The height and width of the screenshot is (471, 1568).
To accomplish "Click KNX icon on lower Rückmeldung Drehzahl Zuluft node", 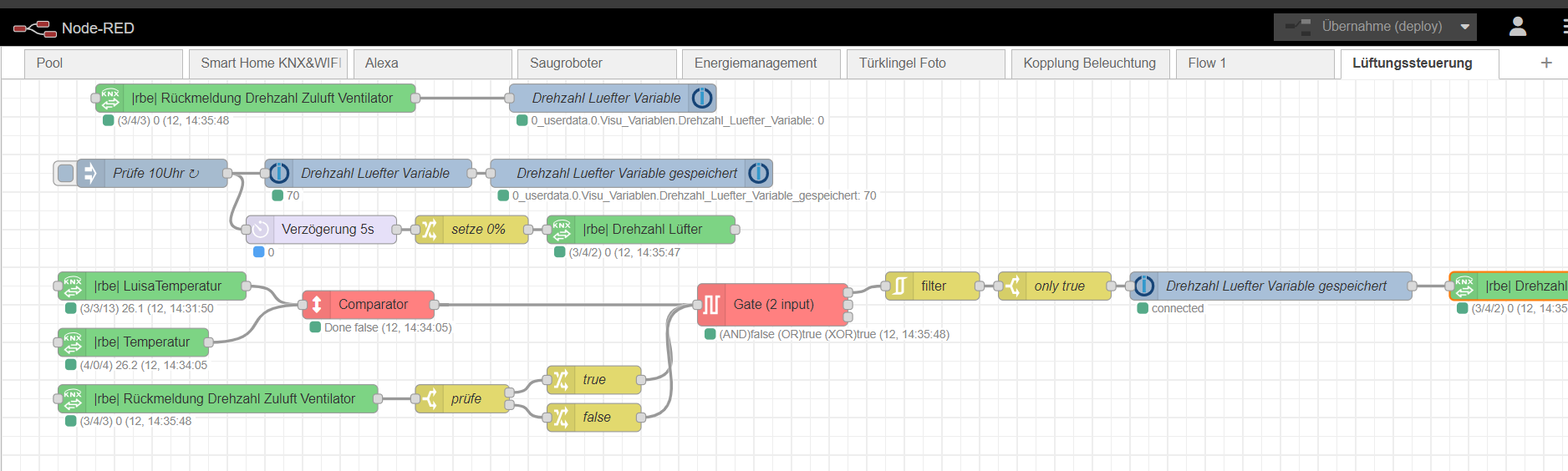I will pos(73,398).
